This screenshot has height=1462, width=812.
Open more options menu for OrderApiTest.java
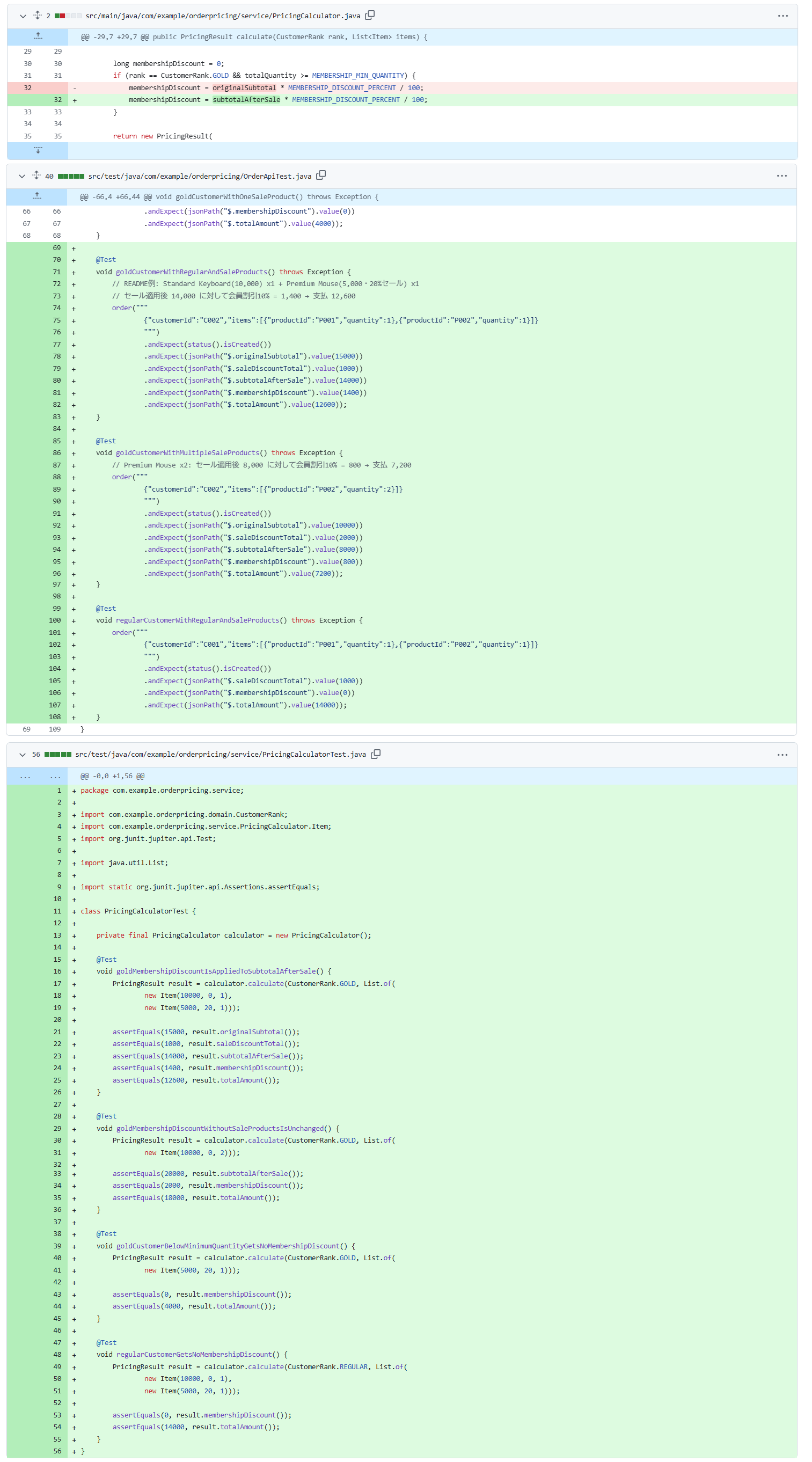click(x=782, y=176)
